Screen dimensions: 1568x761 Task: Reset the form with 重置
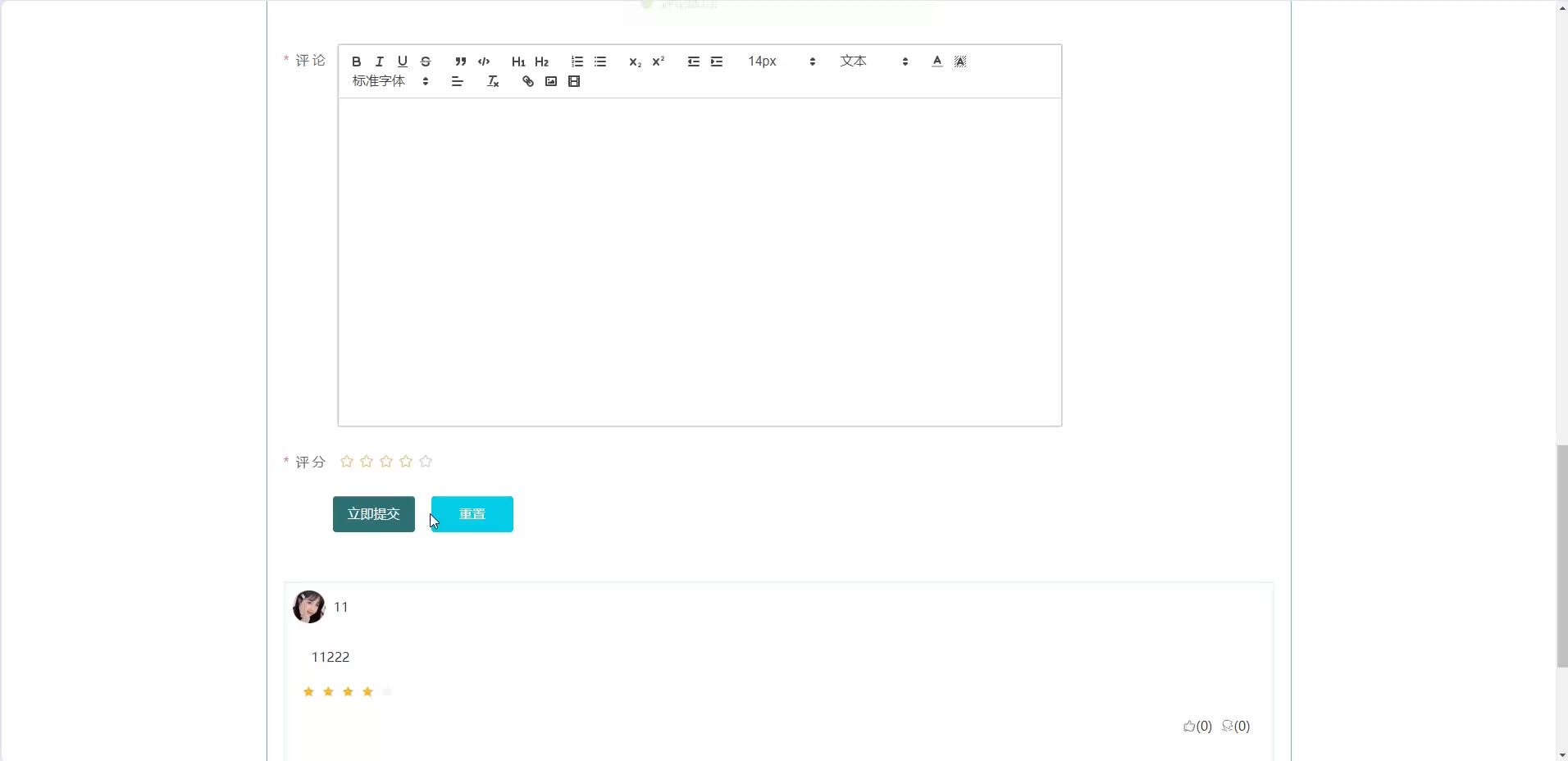click(472, 514)
